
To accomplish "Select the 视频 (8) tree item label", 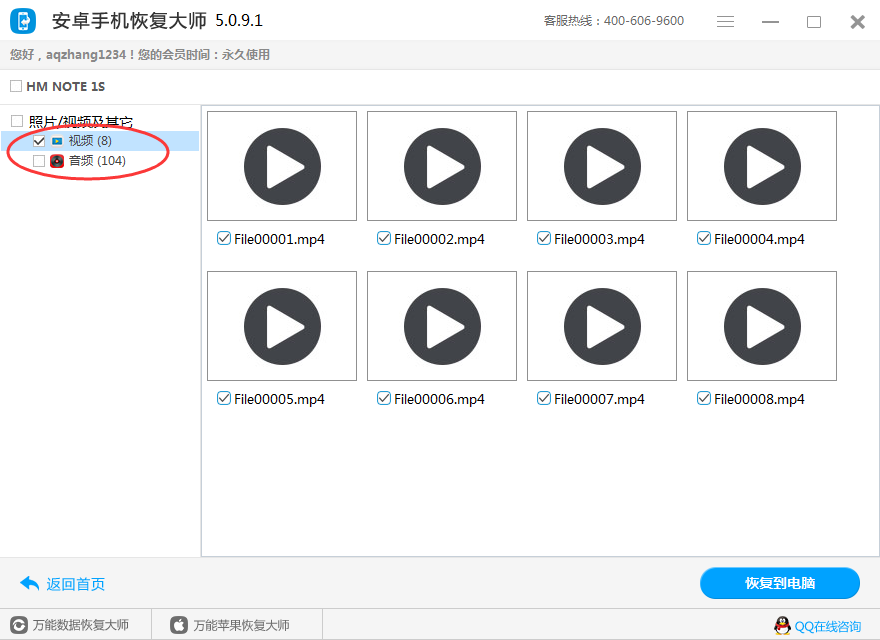I will [x=90, y=141].
